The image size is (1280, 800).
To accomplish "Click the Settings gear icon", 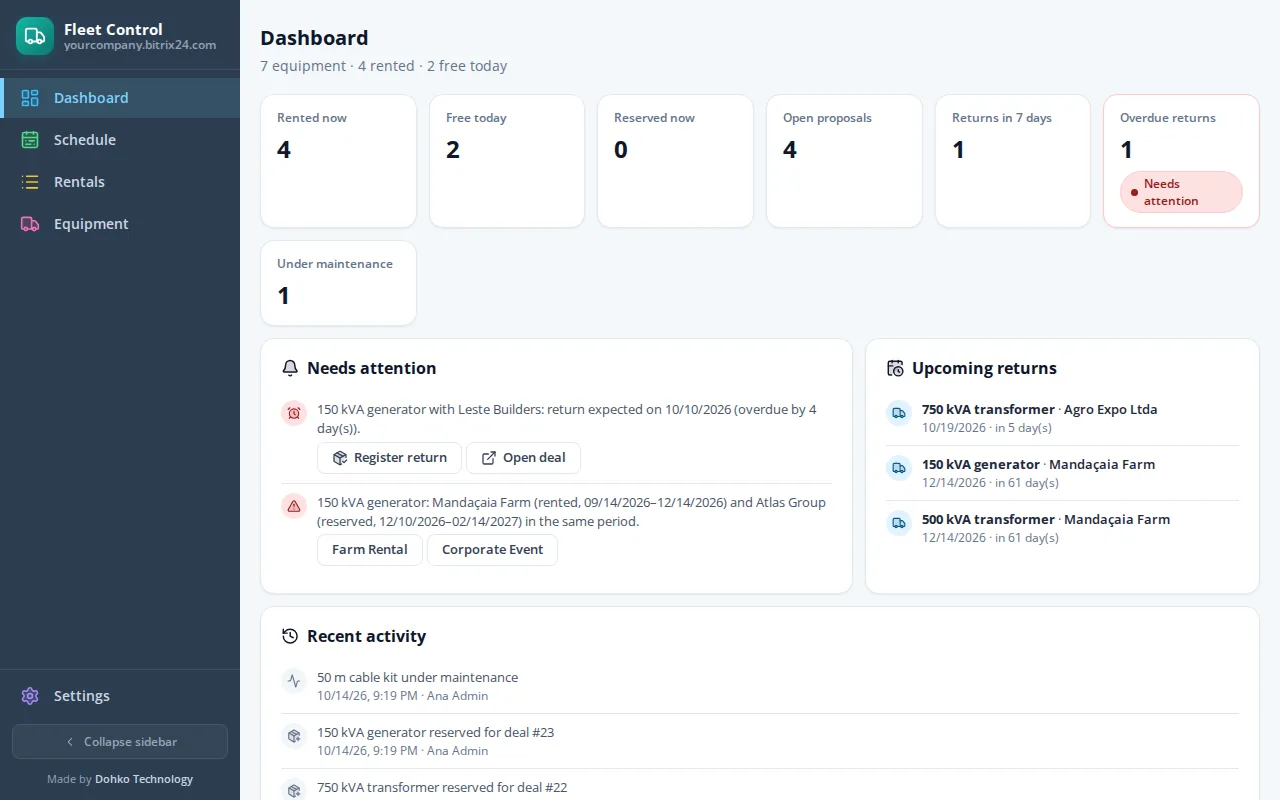I will point(30,696).
